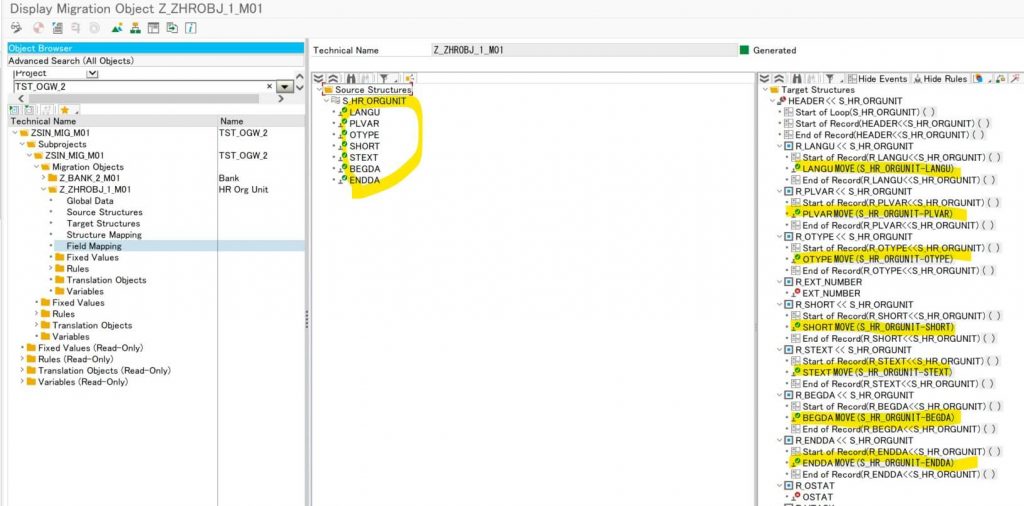Expand Fixed Values (Read-Only) folder
The width and height of the screenshot is (1024, 506).
pos(22,348)
